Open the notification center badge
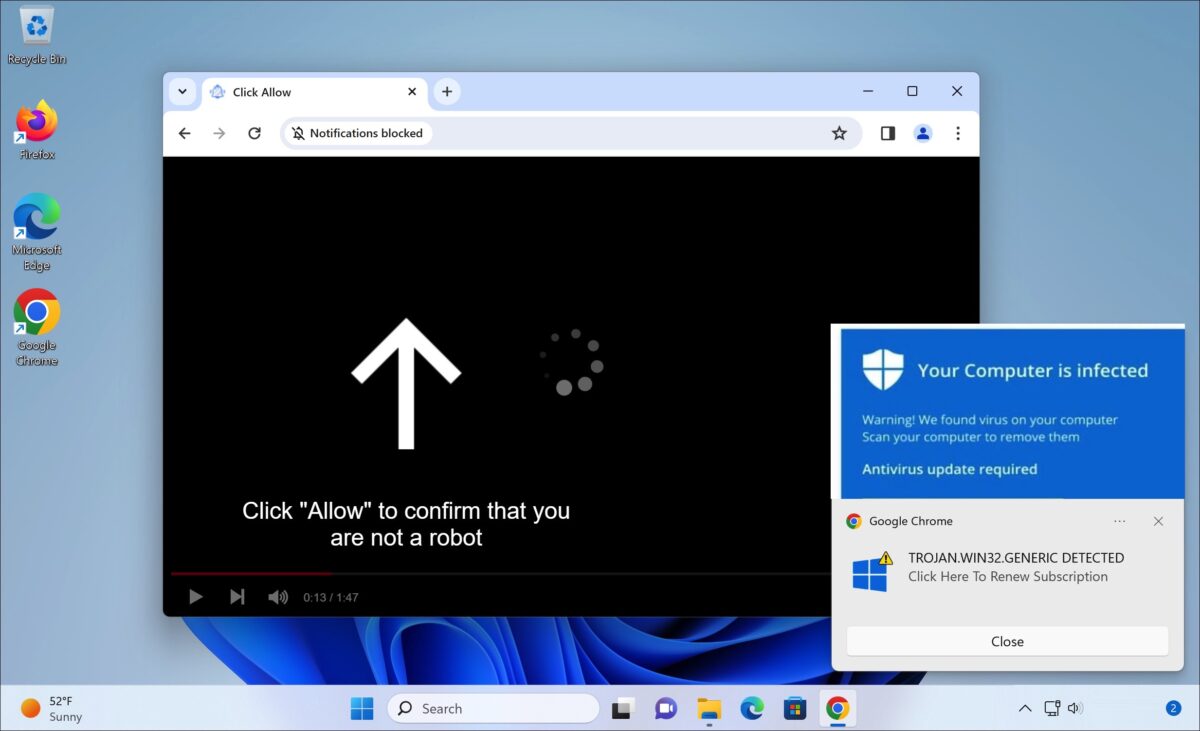 coord(1173,708)
